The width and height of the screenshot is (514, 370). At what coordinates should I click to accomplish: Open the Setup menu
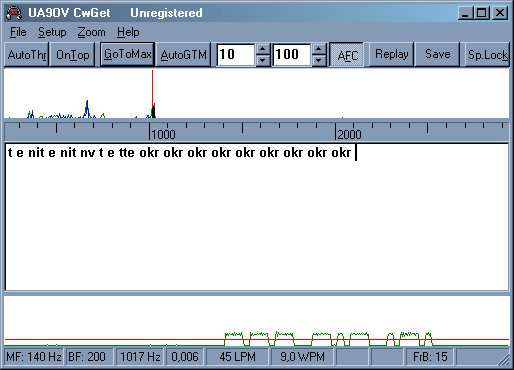coord(52,32)
